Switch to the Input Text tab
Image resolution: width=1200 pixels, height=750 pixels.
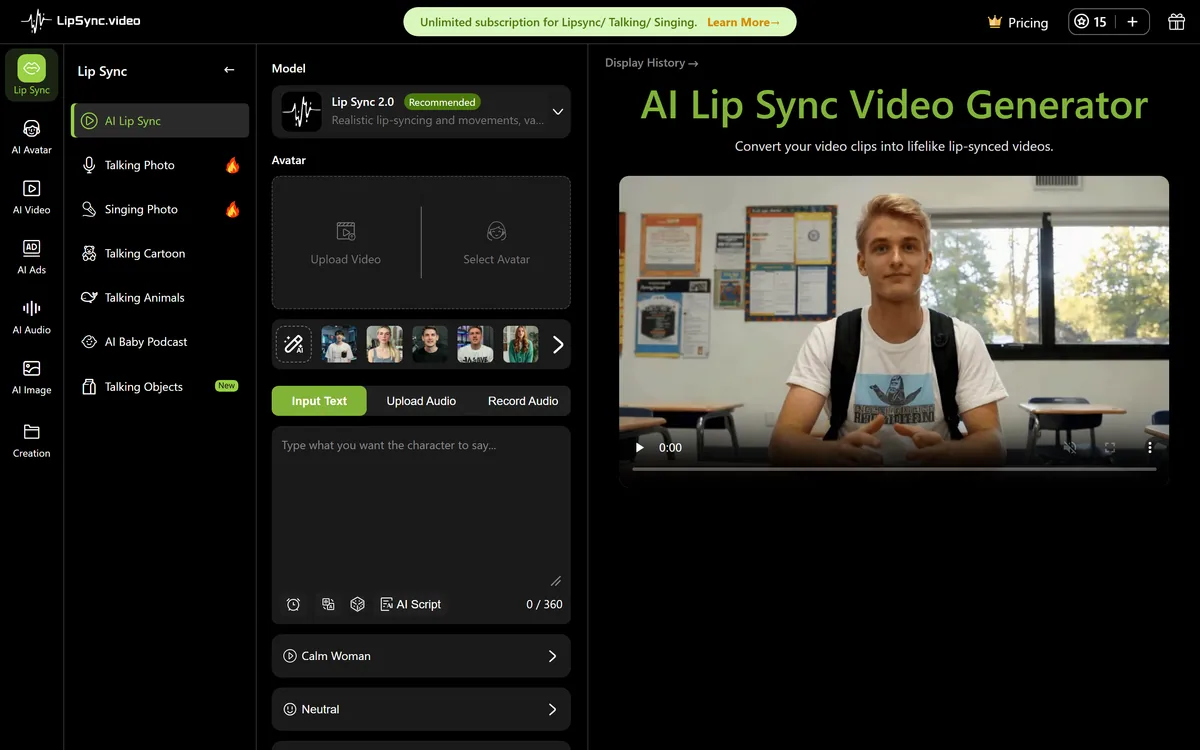pyautogui.click(x=319, y=401)
